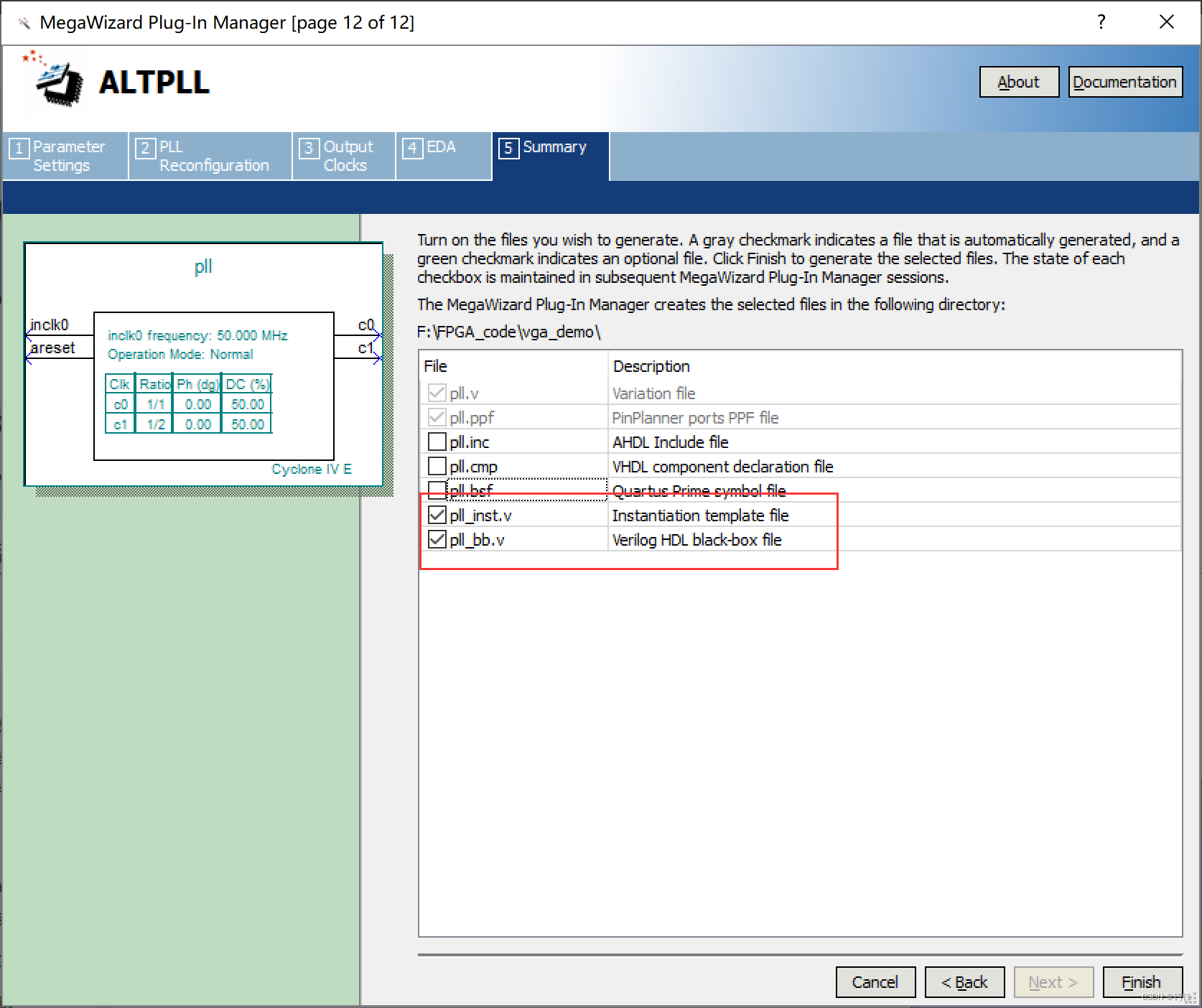Select the Summary tab
The image size is (1202, 1008).
pos(551,156)
